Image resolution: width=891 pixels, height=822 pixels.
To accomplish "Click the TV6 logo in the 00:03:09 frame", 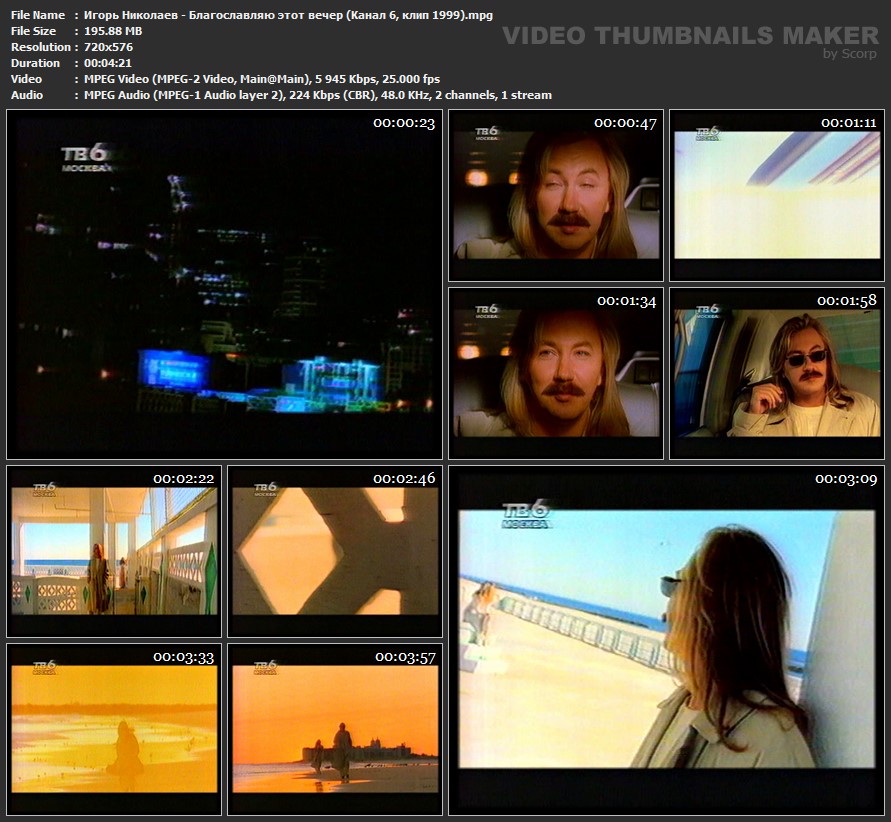I will pos(527,516).
